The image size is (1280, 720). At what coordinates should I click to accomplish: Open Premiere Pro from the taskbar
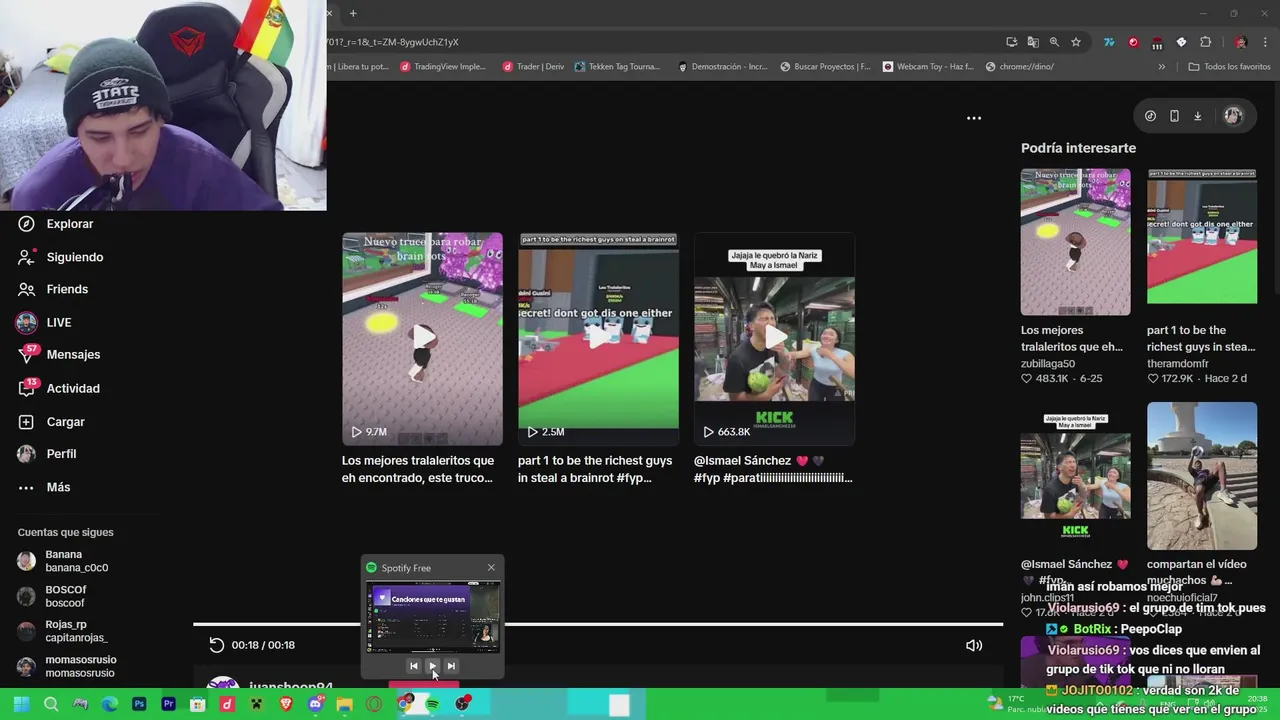point(168,704)
